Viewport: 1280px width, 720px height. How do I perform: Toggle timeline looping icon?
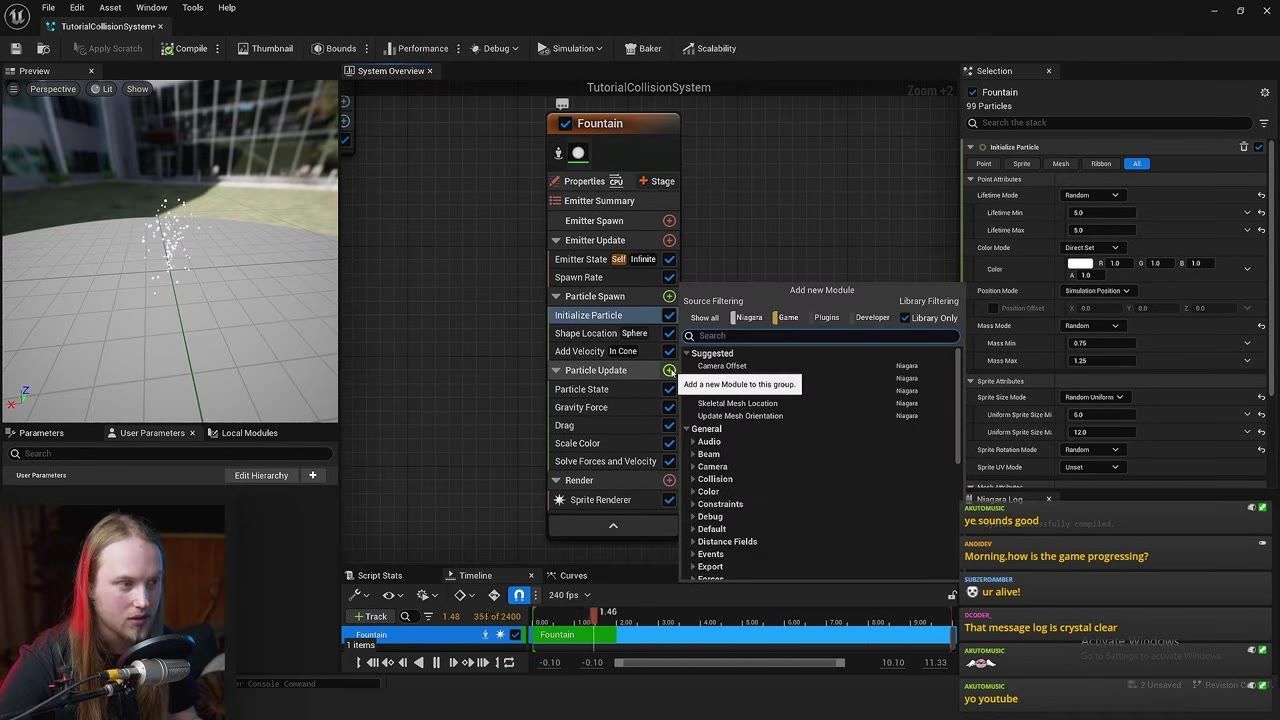509,662
